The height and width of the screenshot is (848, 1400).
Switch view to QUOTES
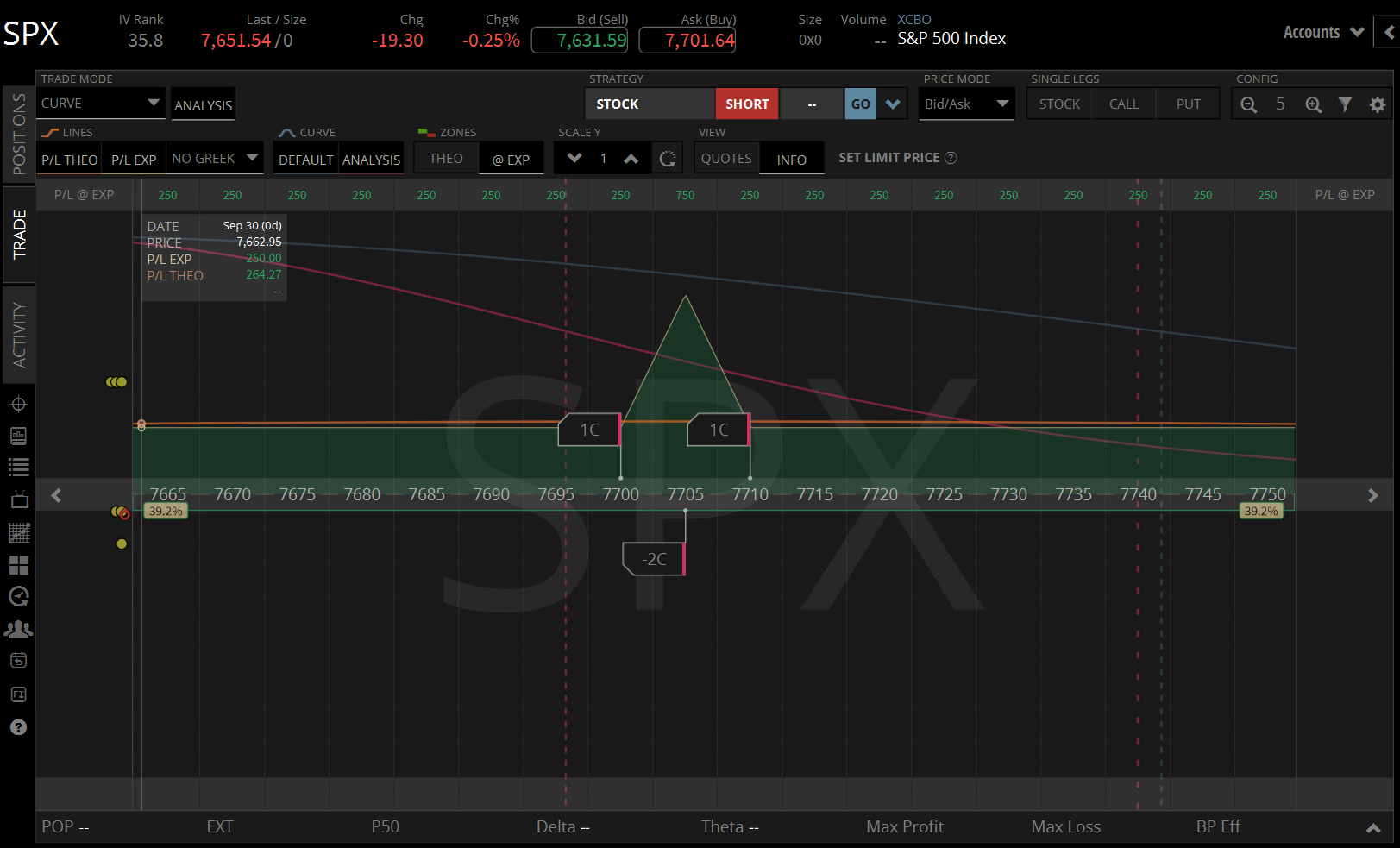(726, 159)
